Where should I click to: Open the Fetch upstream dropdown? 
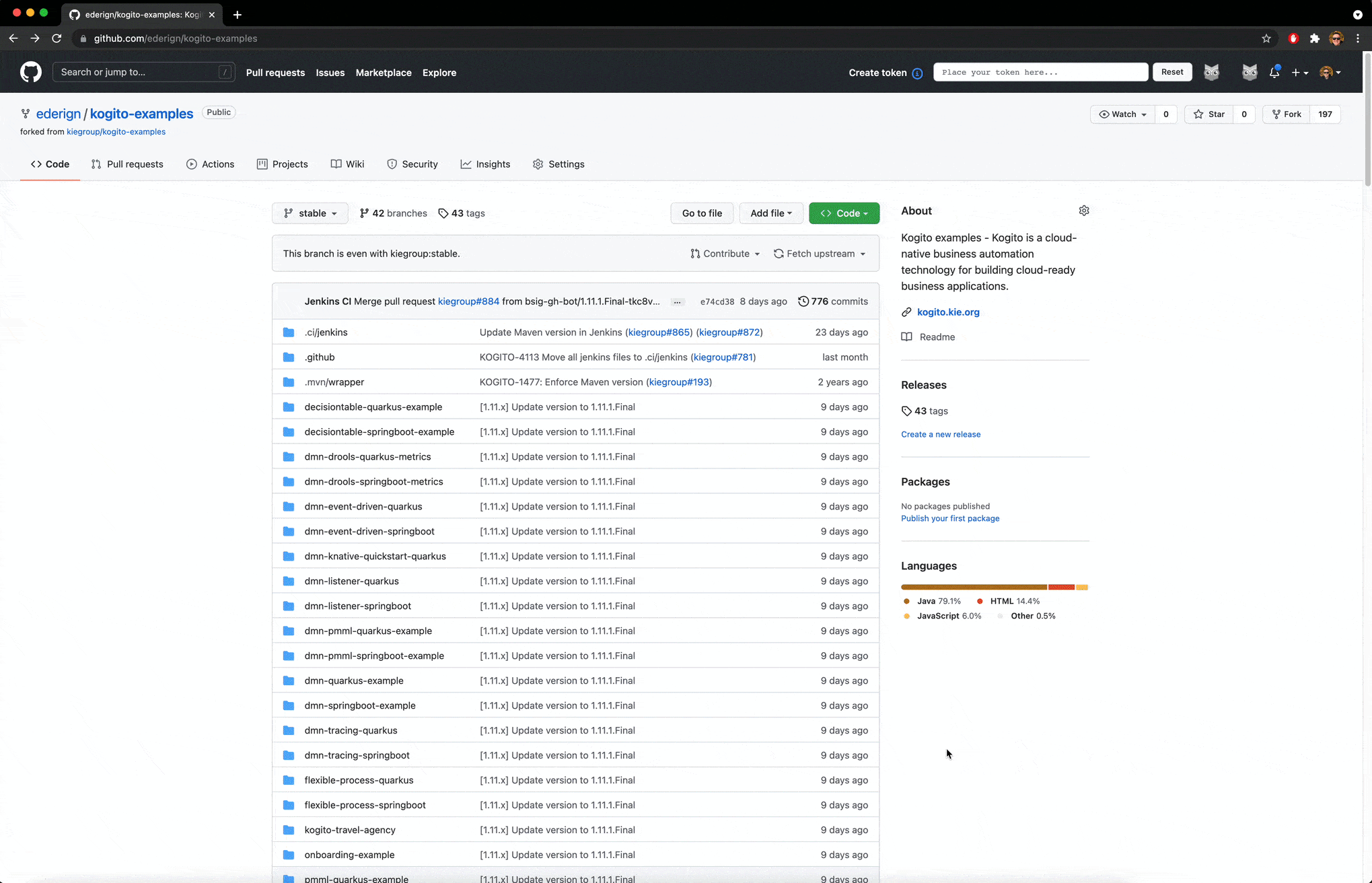[x=820, y=254]
